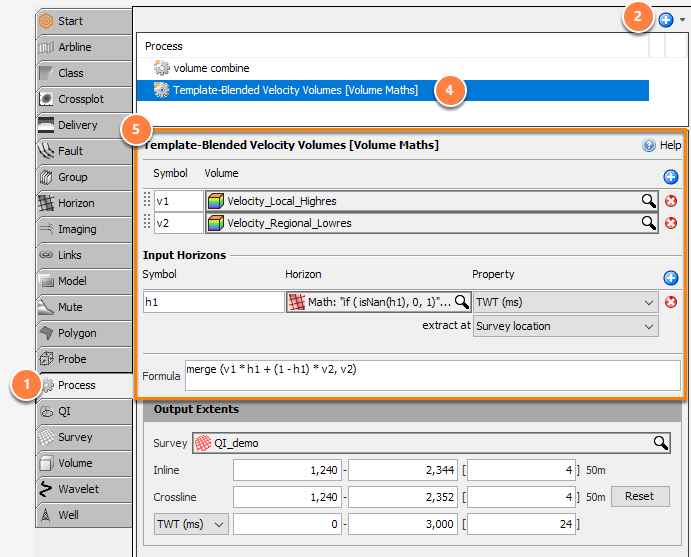Edit the Crossline start value 1,240
The width and height of the screenshot is (691, 557).
287,497
